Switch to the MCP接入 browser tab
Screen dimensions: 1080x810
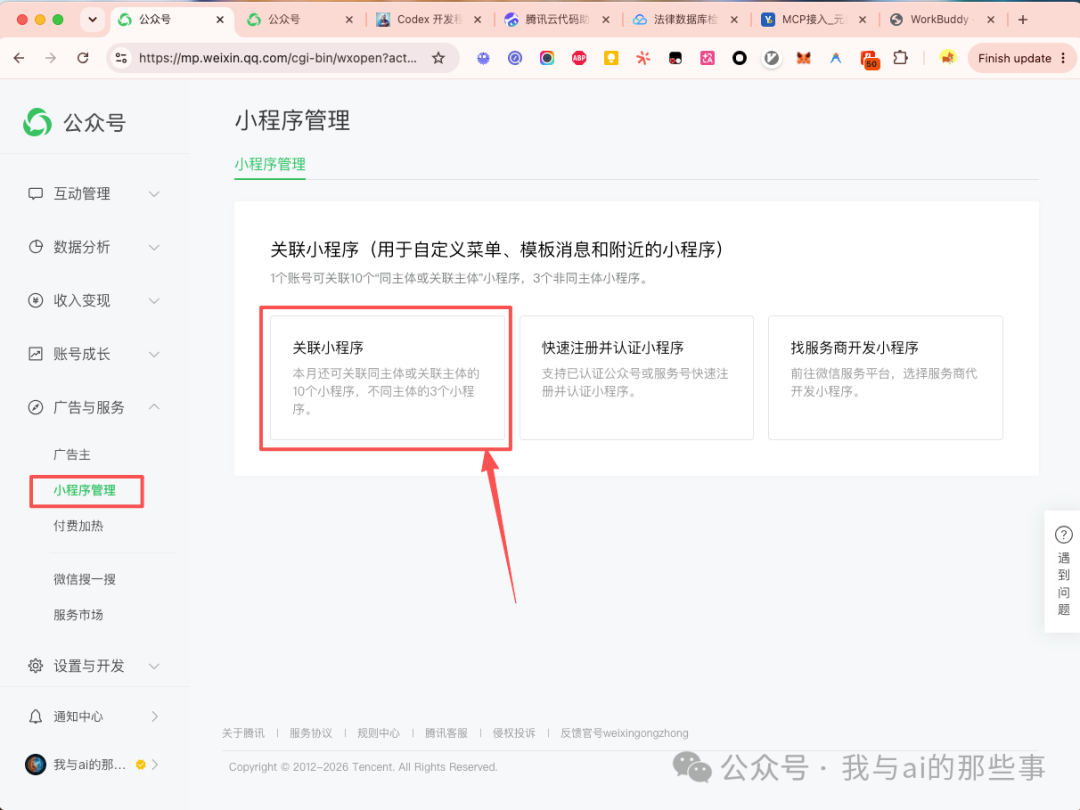(x=811, y=20)
